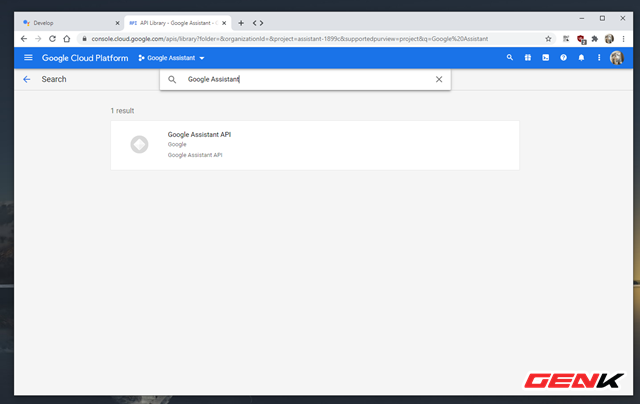The width and height of the screenshot is (640, 404).
Task: Click the 'Search' page title text
Action: pos(54,79)
